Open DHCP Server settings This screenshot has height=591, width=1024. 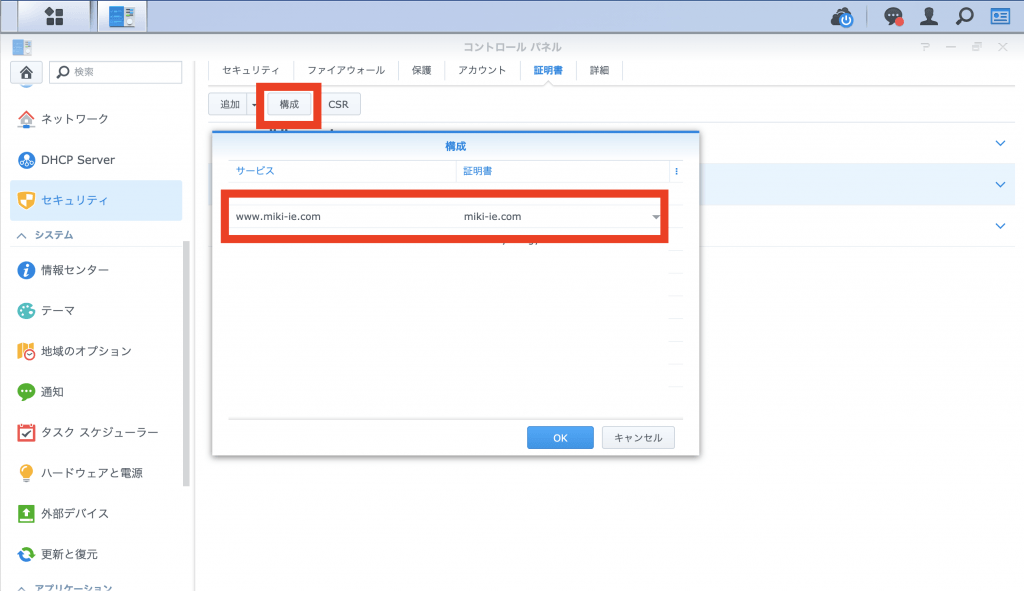tap(77, 160)
